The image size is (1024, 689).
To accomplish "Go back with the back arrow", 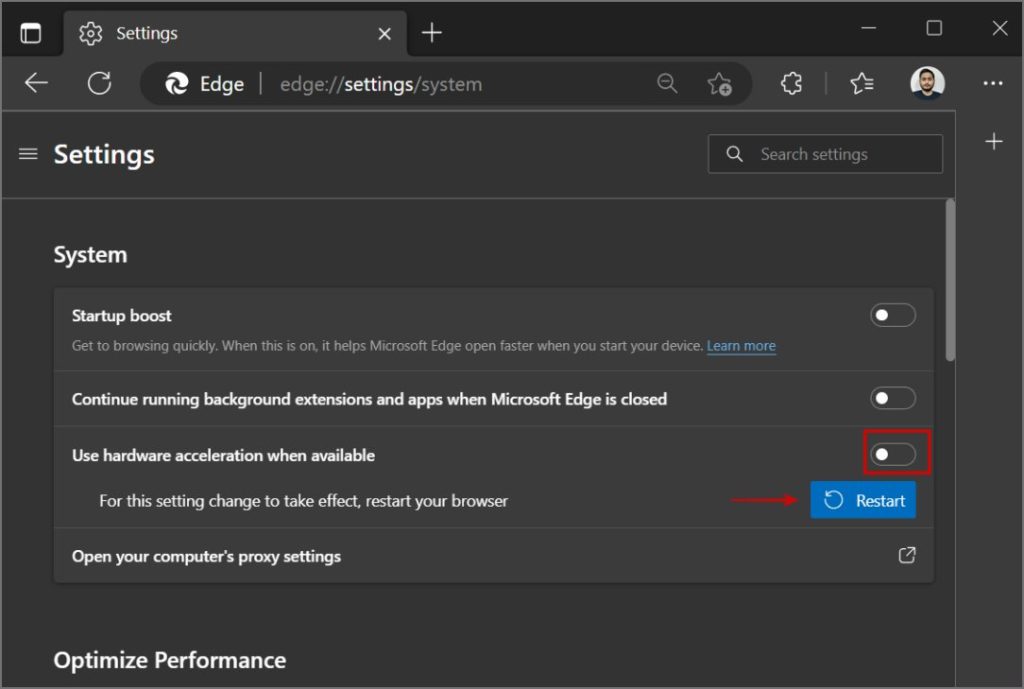I will tap(36, 83).
